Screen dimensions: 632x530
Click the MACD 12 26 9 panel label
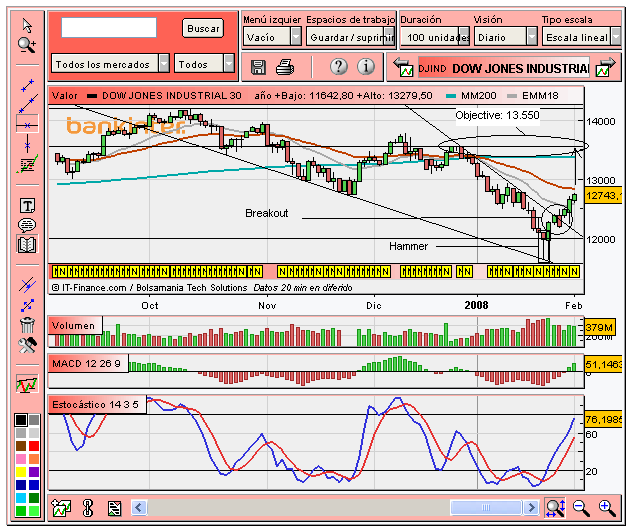87,364
